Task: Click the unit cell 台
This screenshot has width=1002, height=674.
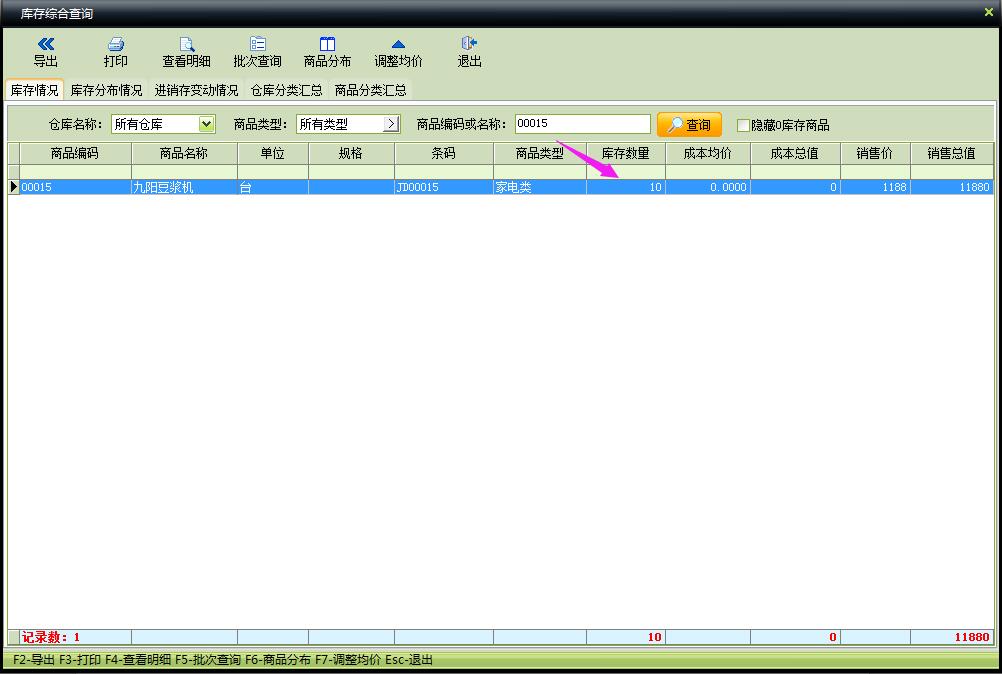Action: pyautogui.click(x=273, y=187)
